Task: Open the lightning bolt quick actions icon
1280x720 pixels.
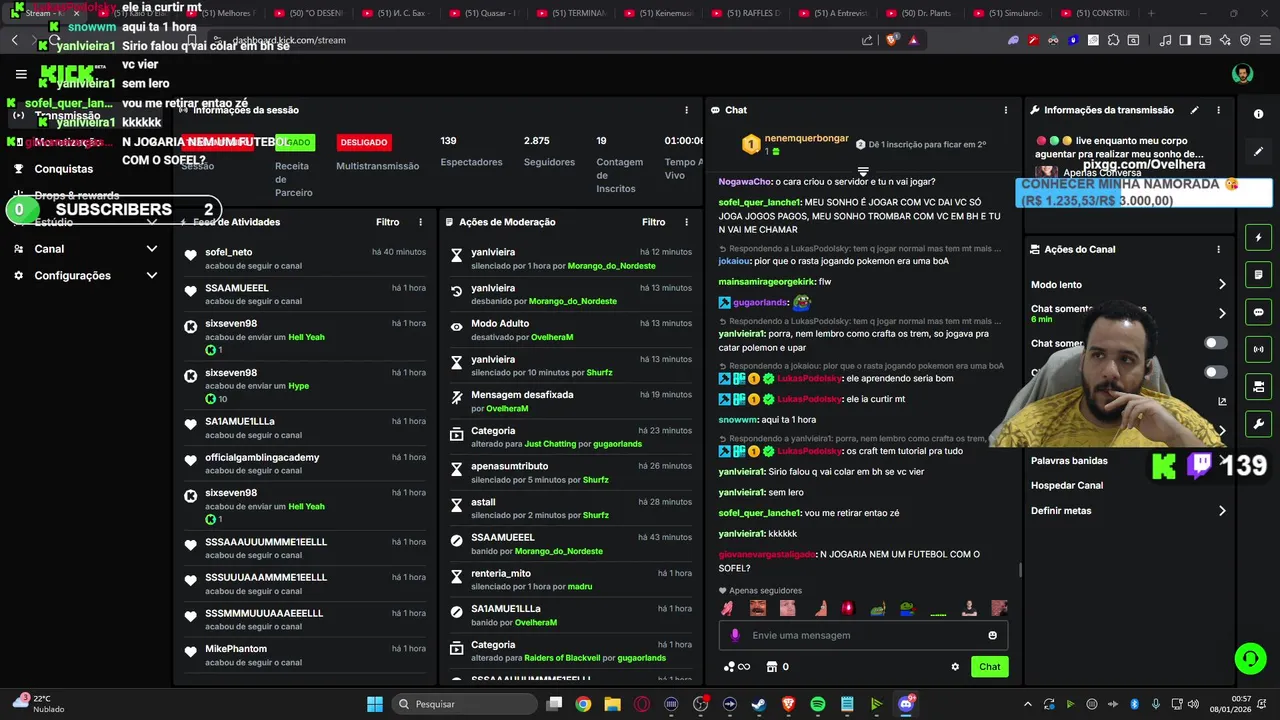Action: [1258, 238]
